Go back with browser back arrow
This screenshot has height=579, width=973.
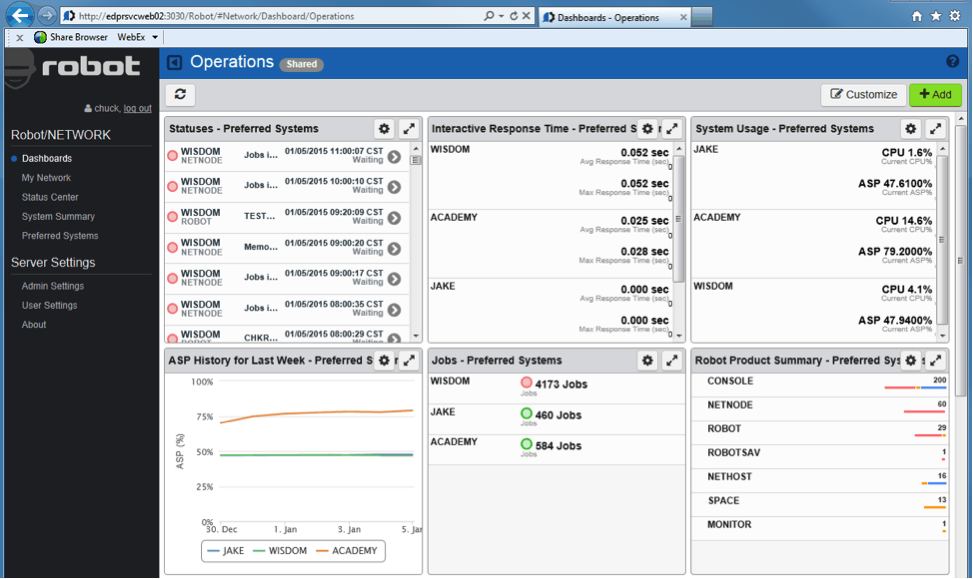coord(20,16)
